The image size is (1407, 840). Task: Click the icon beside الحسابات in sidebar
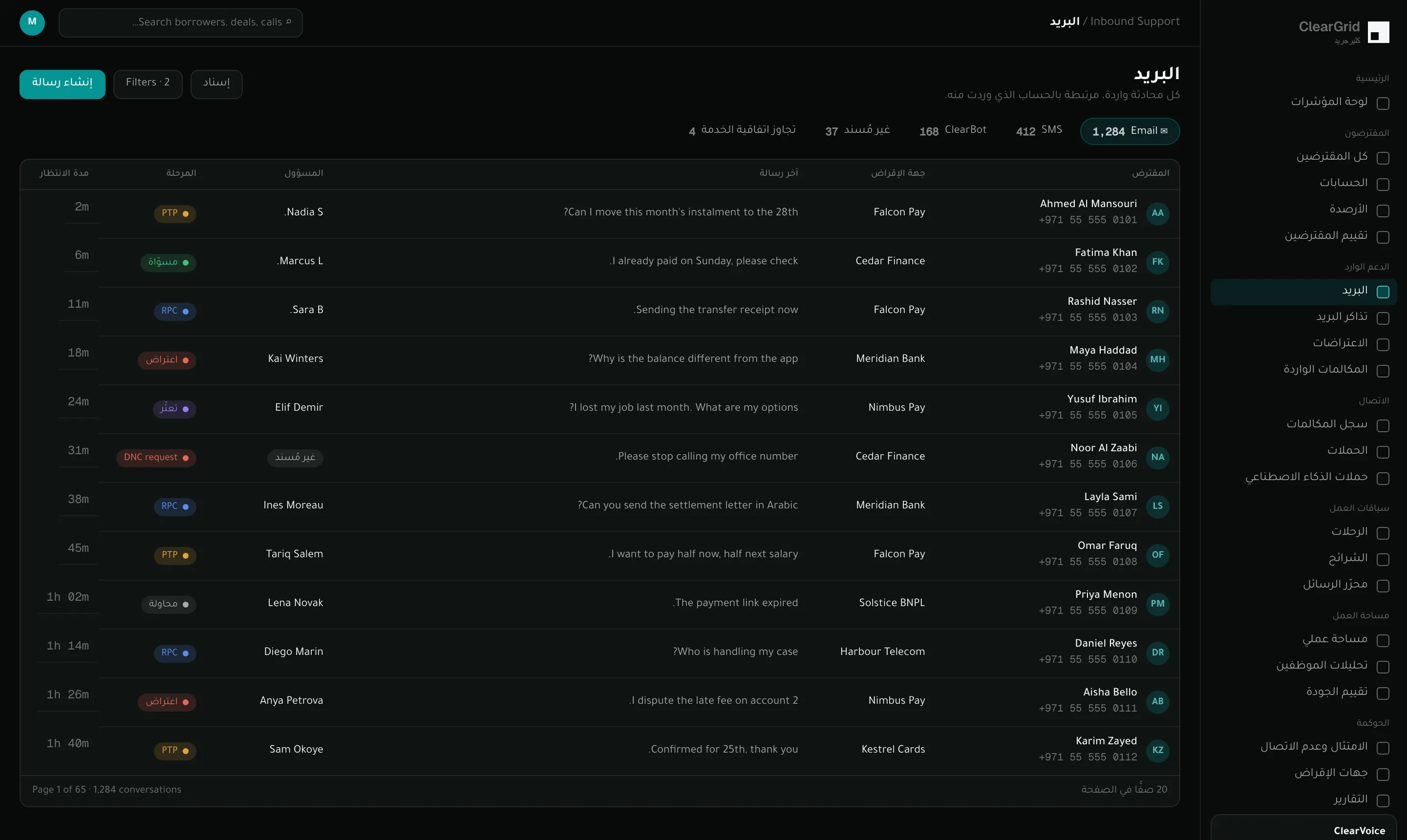click(1383, 185)
